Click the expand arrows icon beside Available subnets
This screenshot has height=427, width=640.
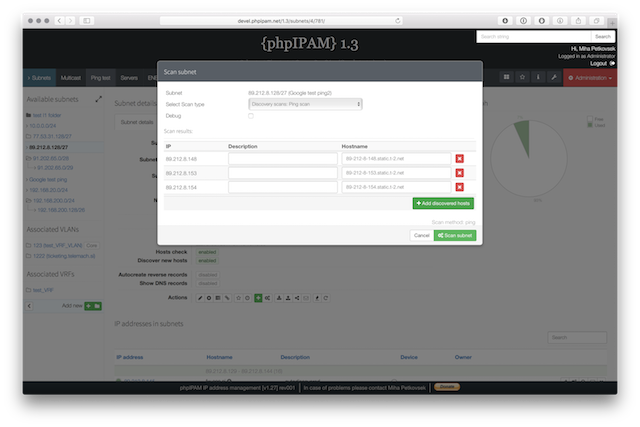coord(98,100)
